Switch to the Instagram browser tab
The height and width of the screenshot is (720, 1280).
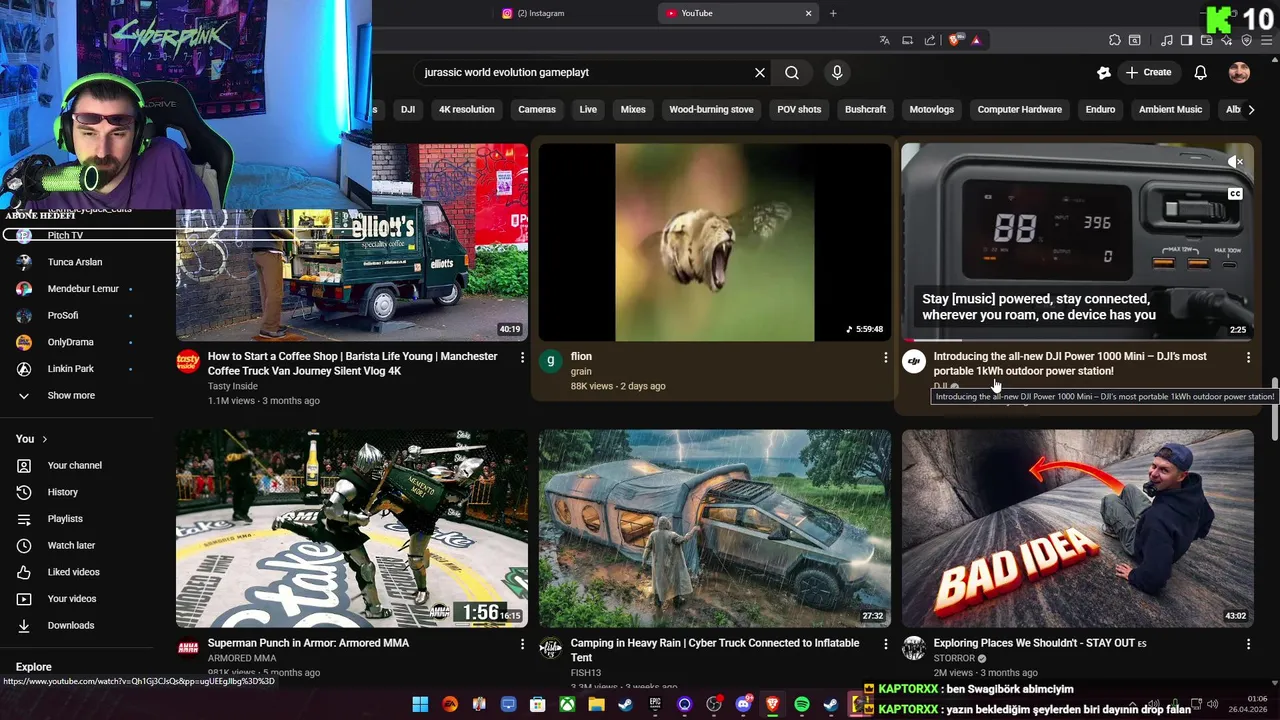click(x=575, y=13)
